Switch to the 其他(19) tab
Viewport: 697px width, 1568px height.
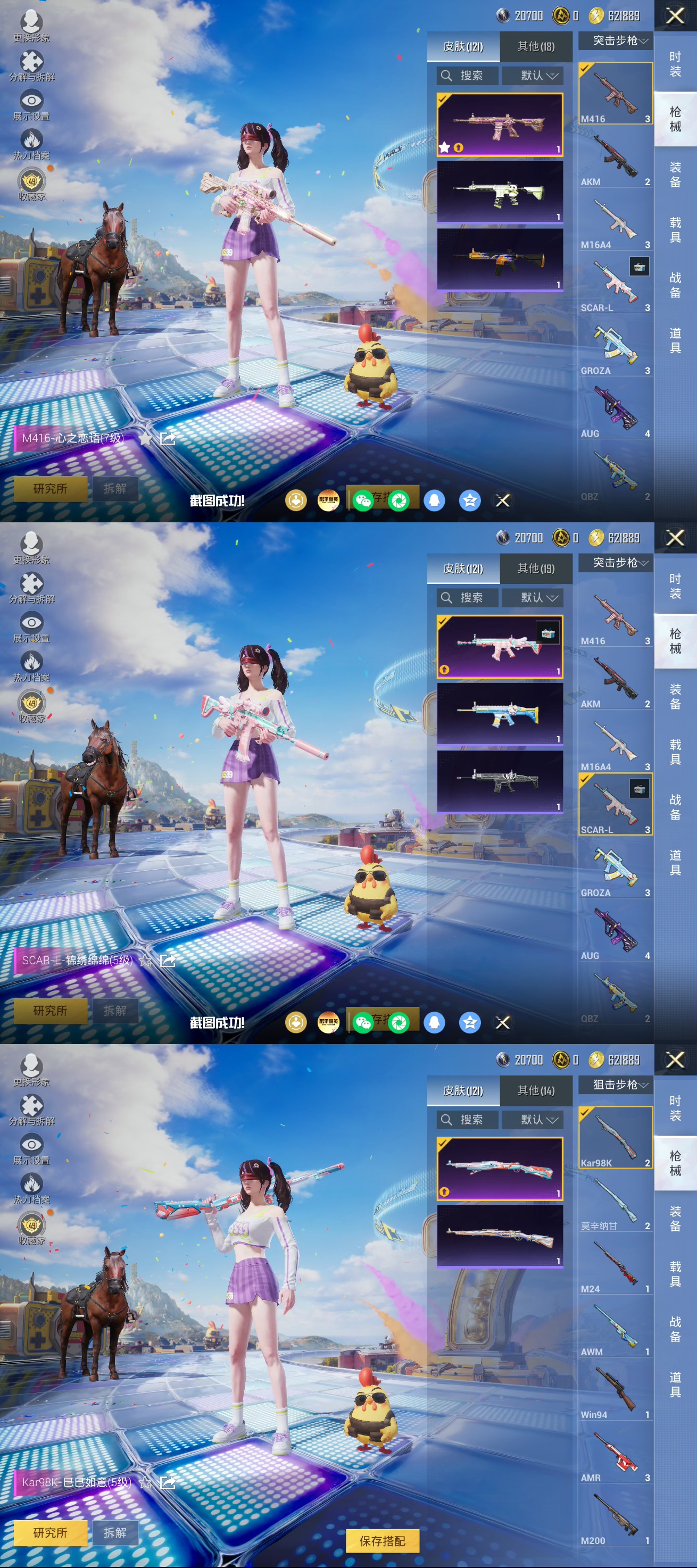point(536,569)
